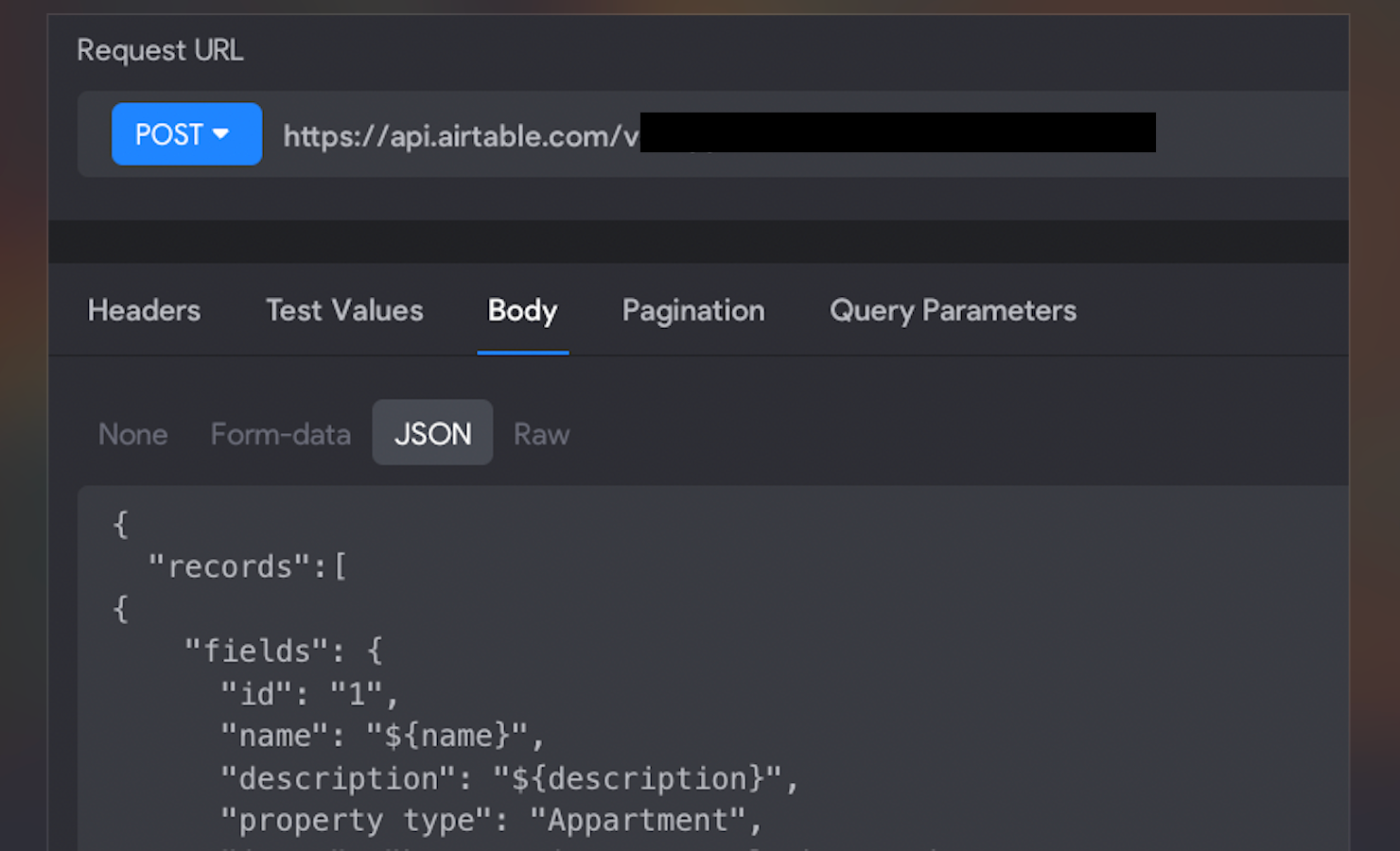Click the "id": "1" line
Screen dimensions: 1400x851
[x=310, y=693]
